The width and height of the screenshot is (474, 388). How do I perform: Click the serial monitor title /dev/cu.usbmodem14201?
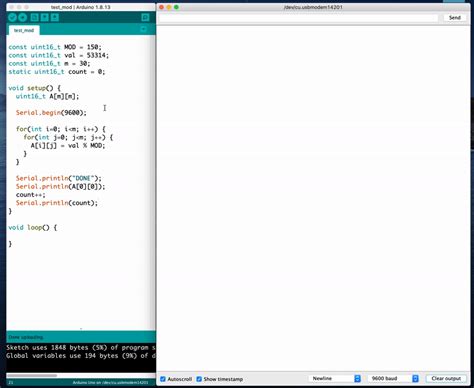tap(313, 7)
